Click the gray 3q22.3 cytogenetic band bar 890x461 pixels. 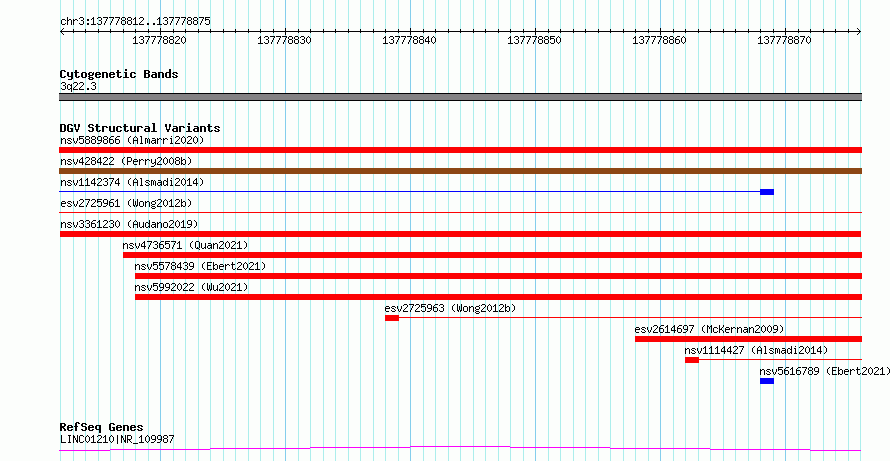point(460,97)
